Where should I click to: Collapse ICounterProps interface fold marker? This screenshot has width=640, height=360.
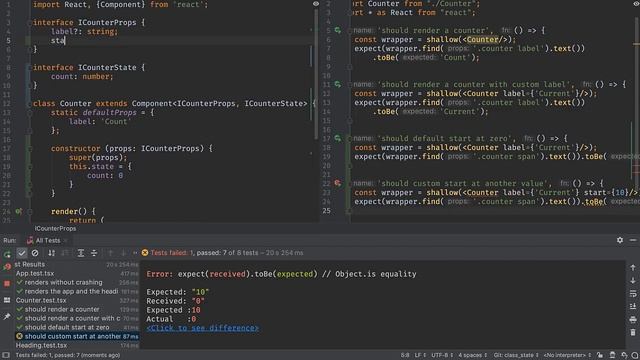click(x=29, y=22)
